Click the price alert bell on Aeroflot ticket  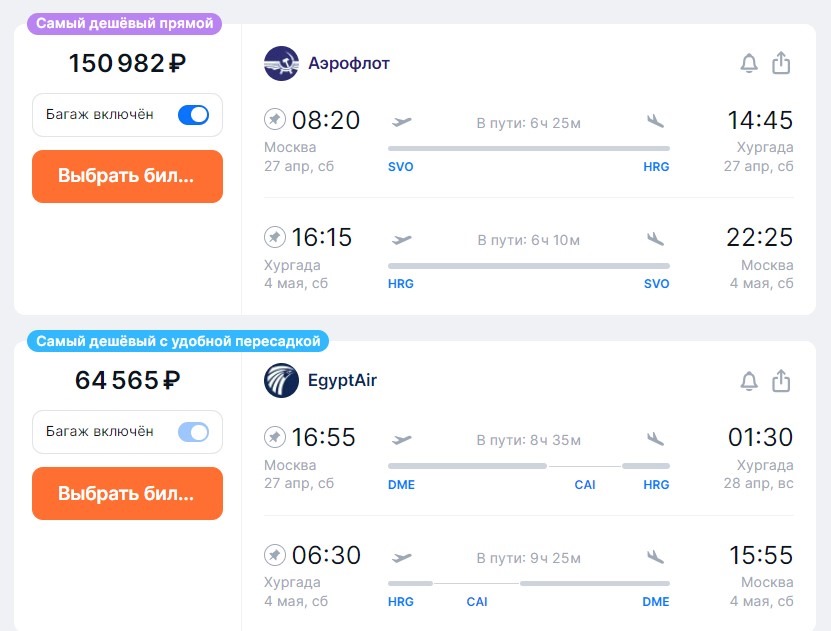749,63
